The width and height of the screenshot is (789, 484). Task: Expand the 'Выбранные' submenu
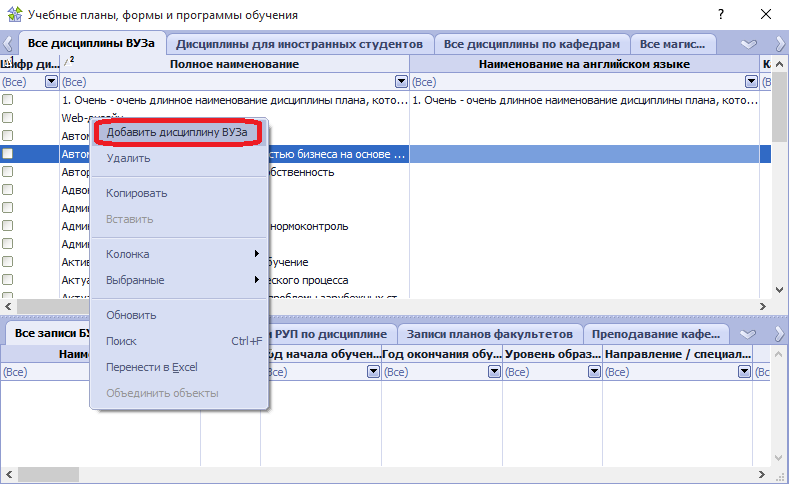click(x=179, y=280)
